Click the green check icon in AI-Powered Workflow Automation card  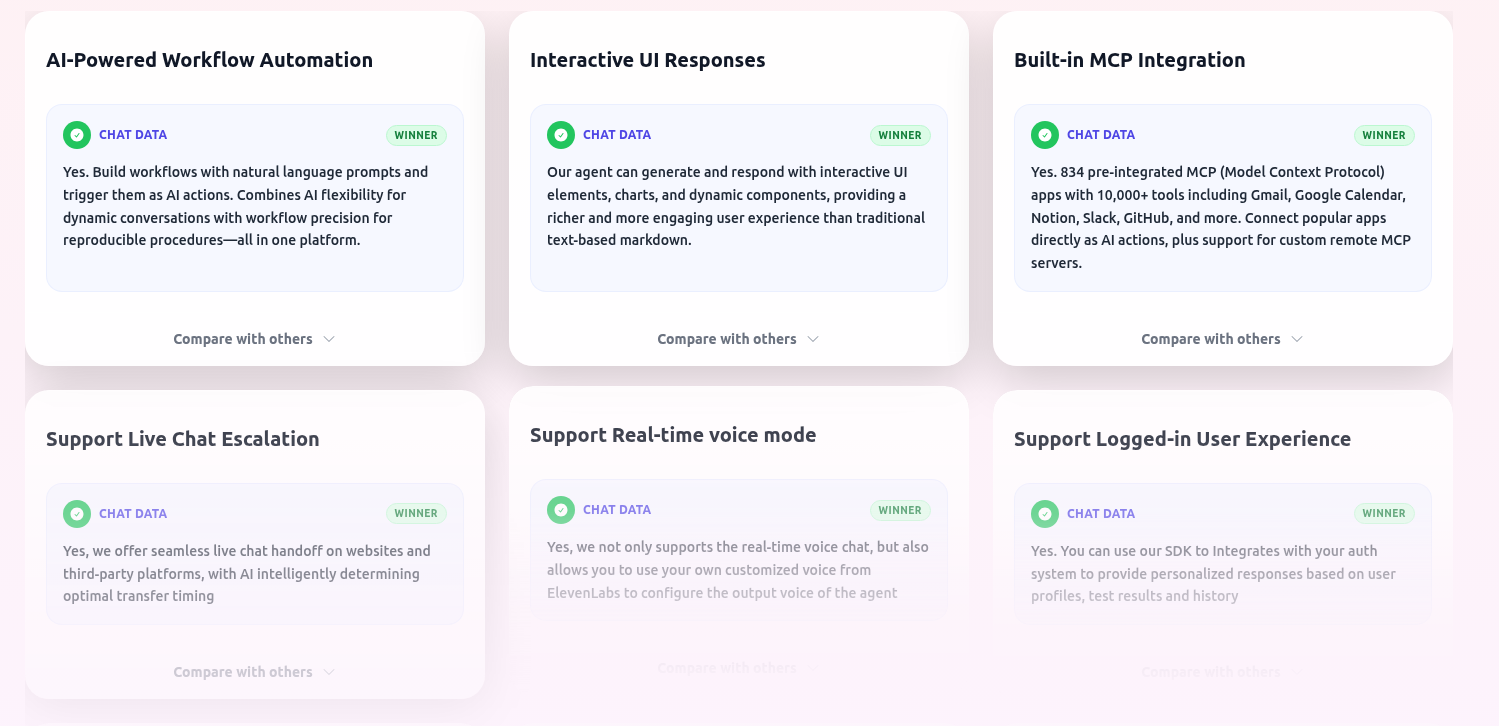77,135
